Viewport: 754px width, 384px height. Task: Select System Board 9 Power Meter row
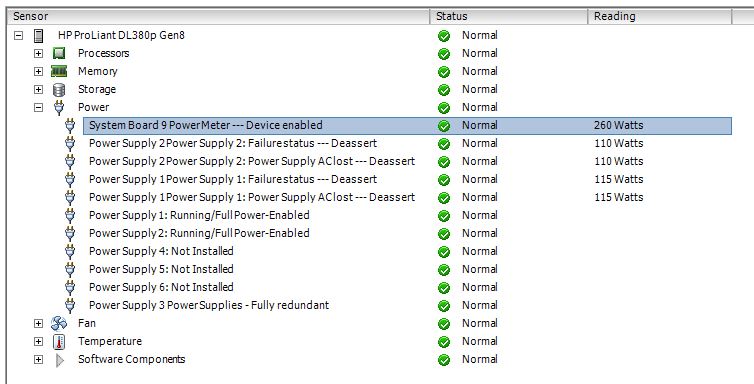pos(407,125)
